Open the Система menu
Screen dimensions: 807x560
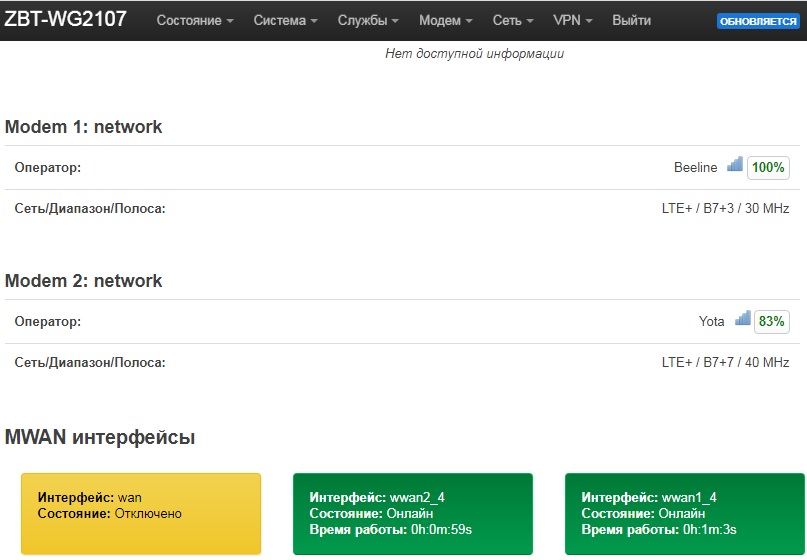point(285,21)
